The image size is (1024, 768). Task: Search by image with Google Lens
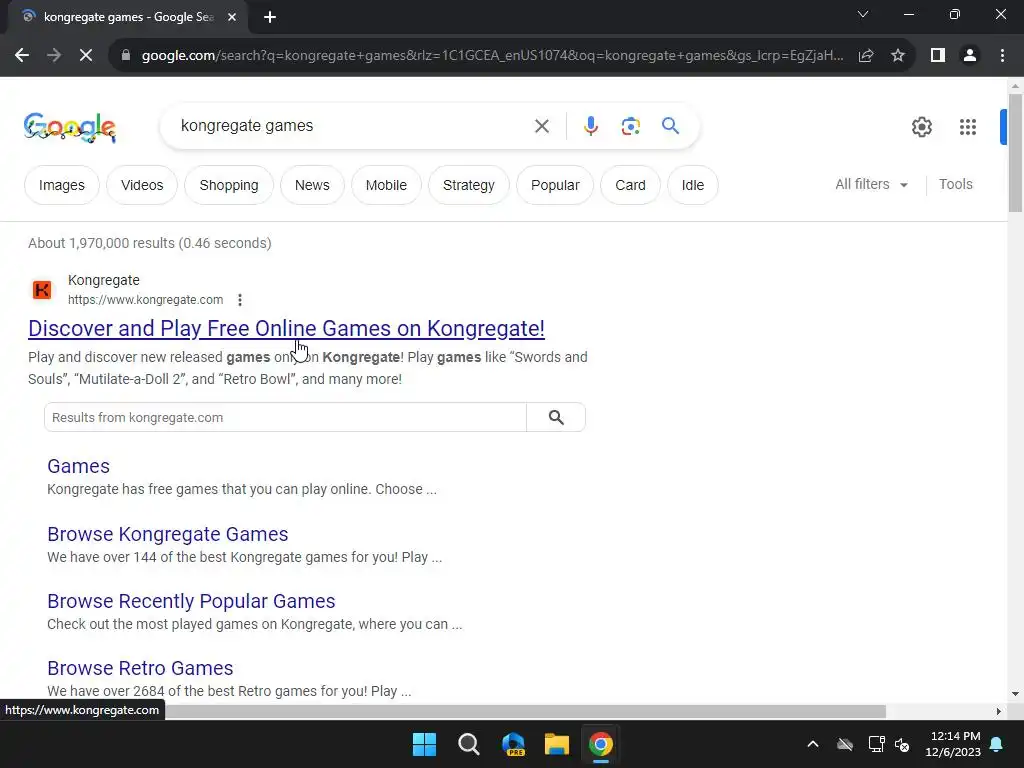630,126
